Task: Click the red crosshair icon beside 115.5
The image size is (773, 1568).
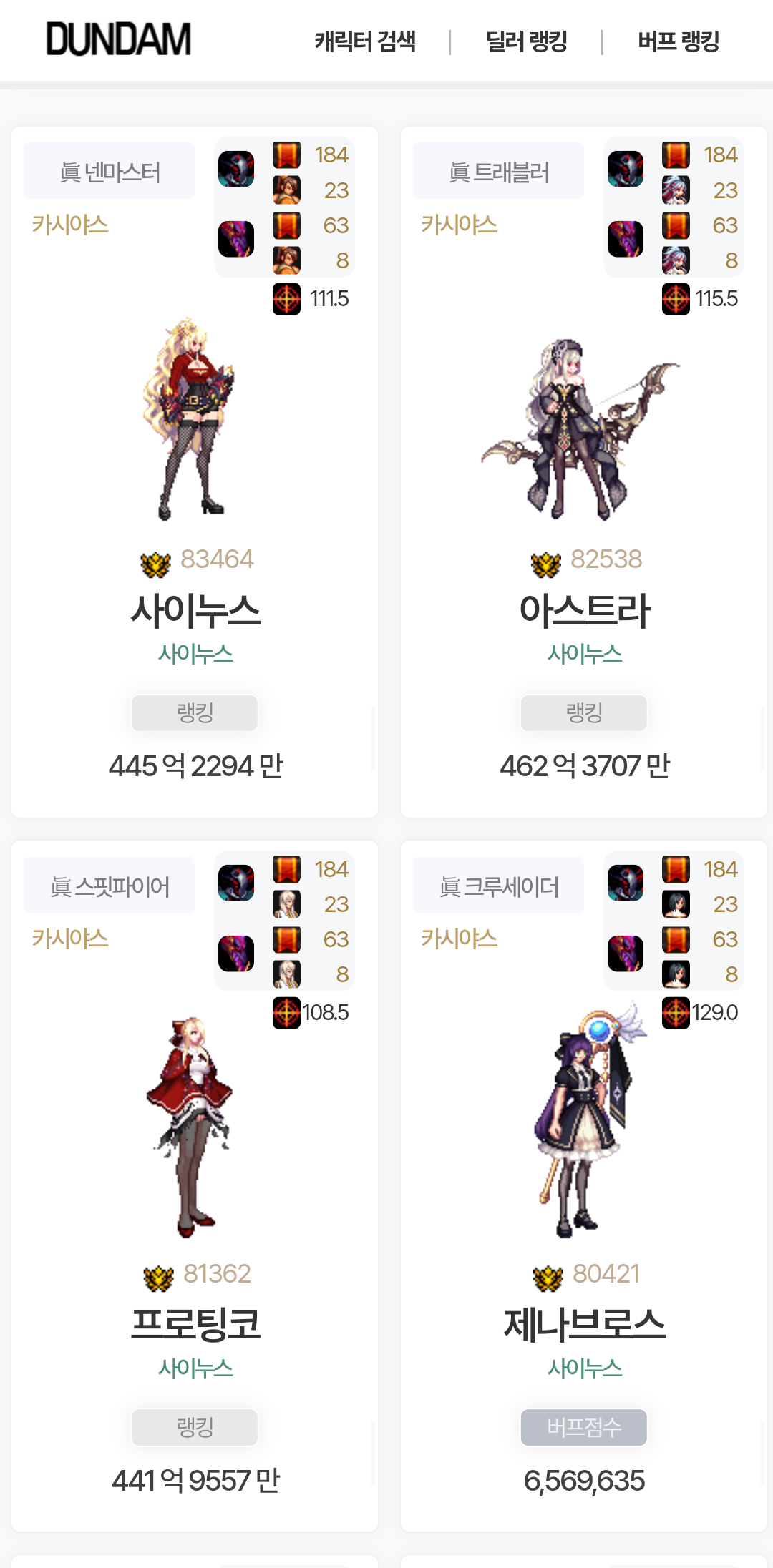Action: (x=676, y=299)
